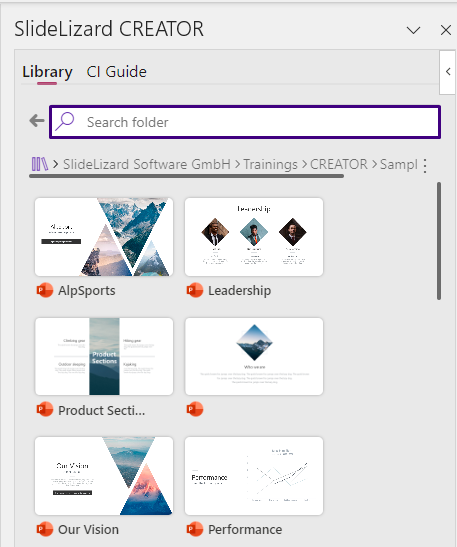Collapse the side panel arrow tab

coord(448,72)
